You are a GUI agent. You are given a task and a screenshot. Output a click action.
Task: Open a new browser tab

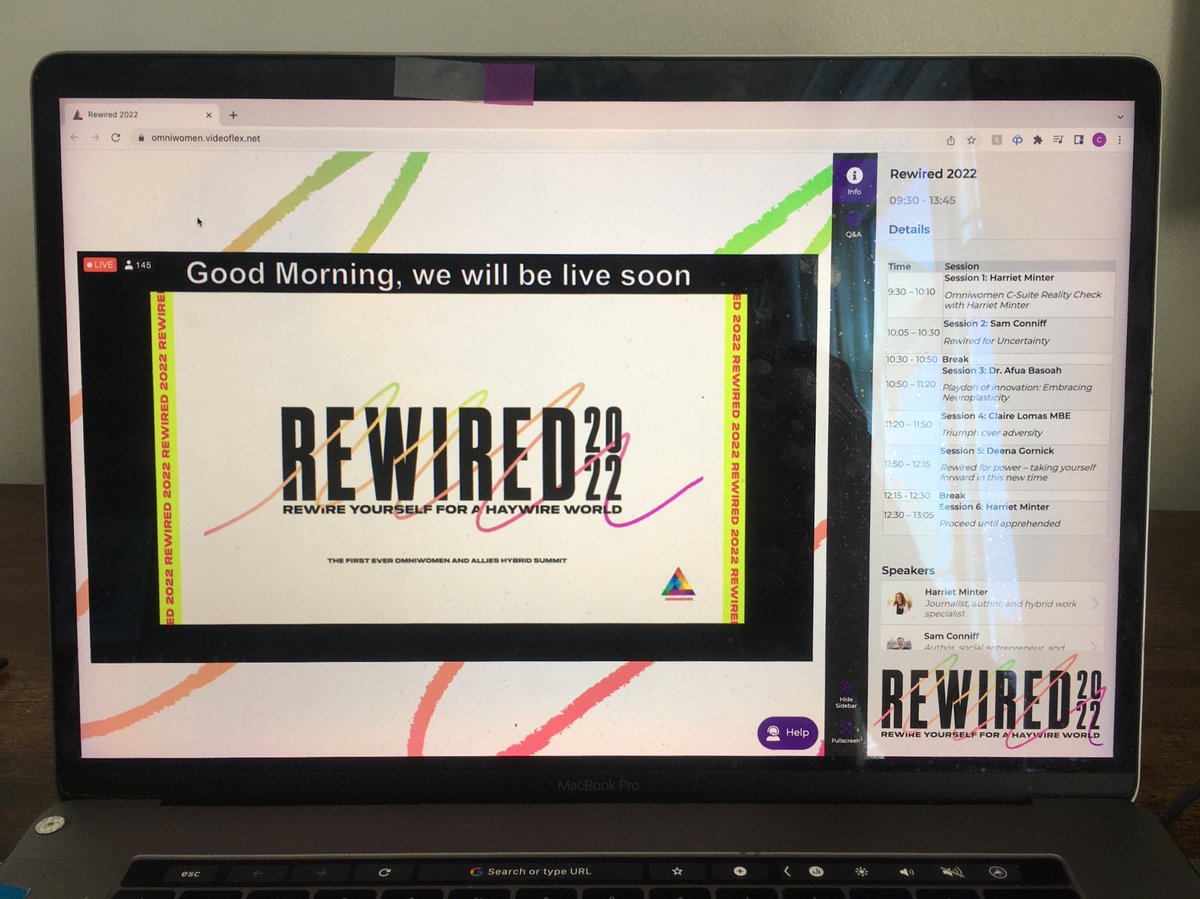pyautogui.click(x=233, y=115)
